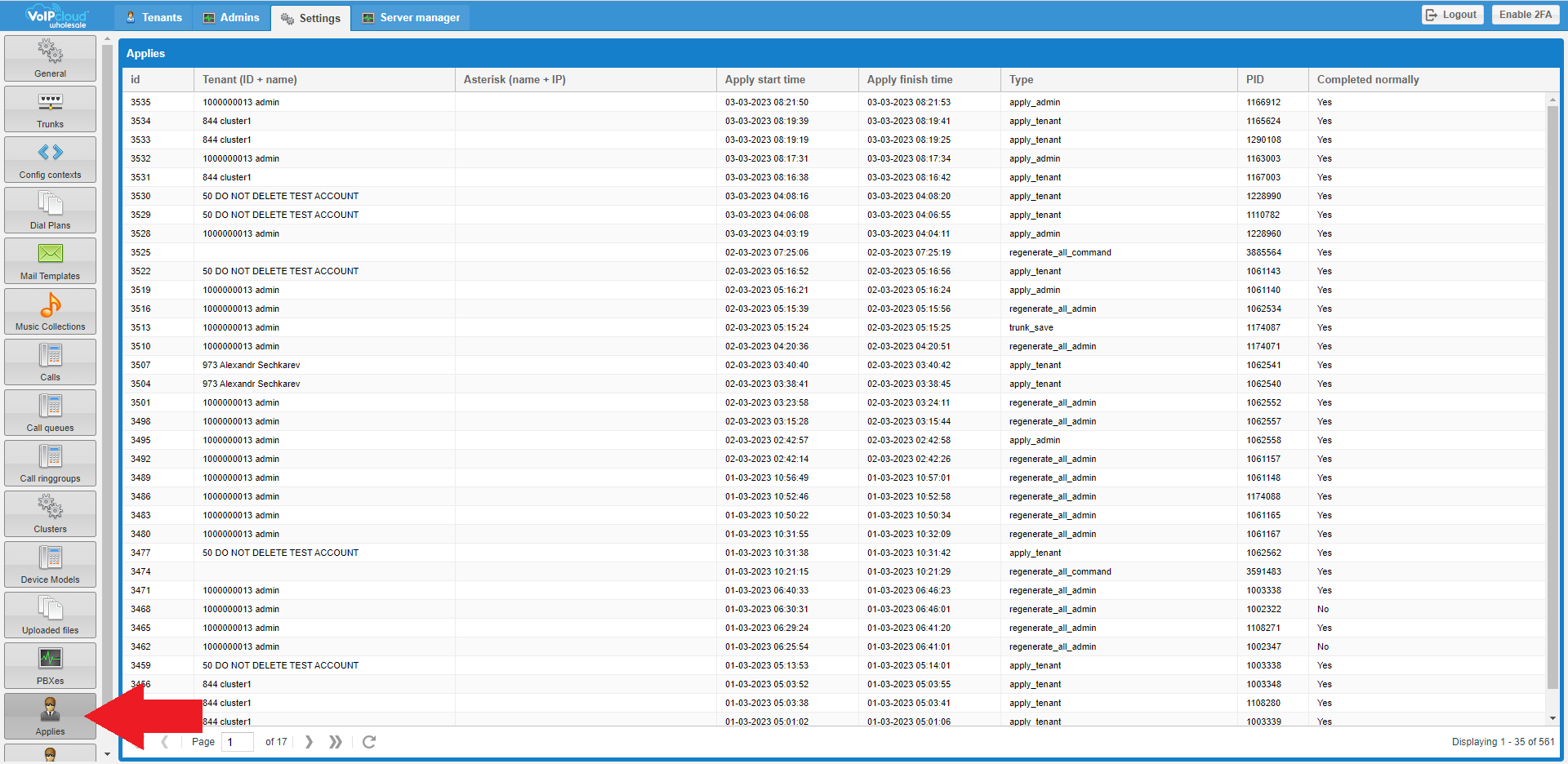Sort by PID column header
Viewport: 1568px width, 764px height.
click(1273, 79)
